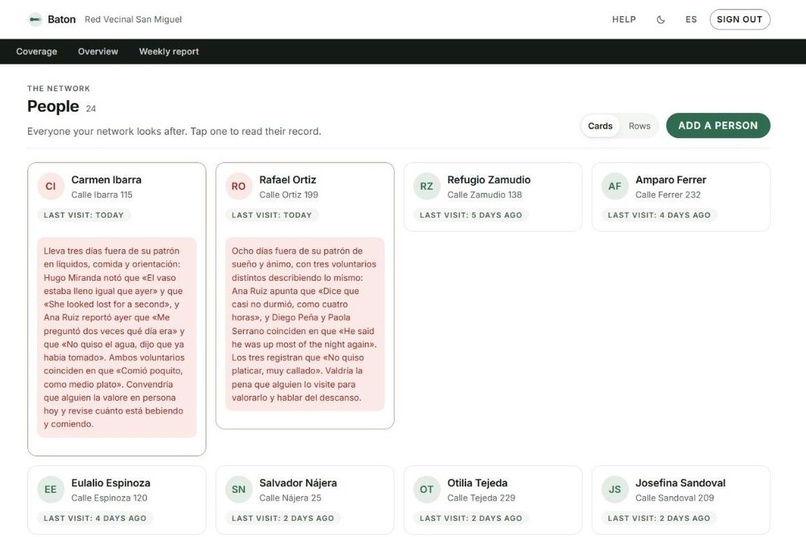Click address Calle Ferrer 232
This screenshot has width=806, height=537.
[x=668, y=195]
